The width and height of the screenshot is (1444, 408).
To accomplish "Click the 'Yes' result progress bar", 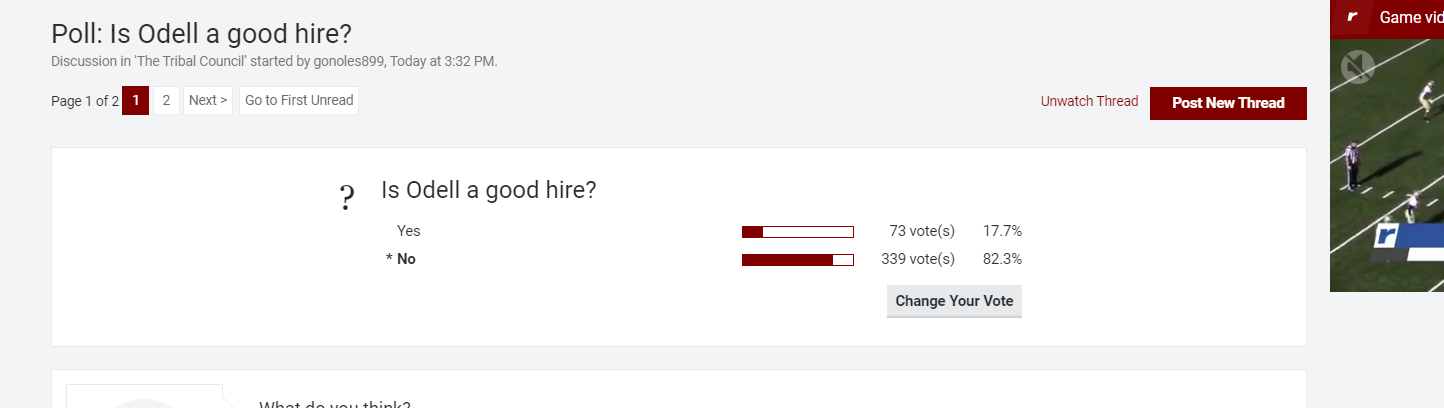I will pyautogui.click(x=797, y=232).
